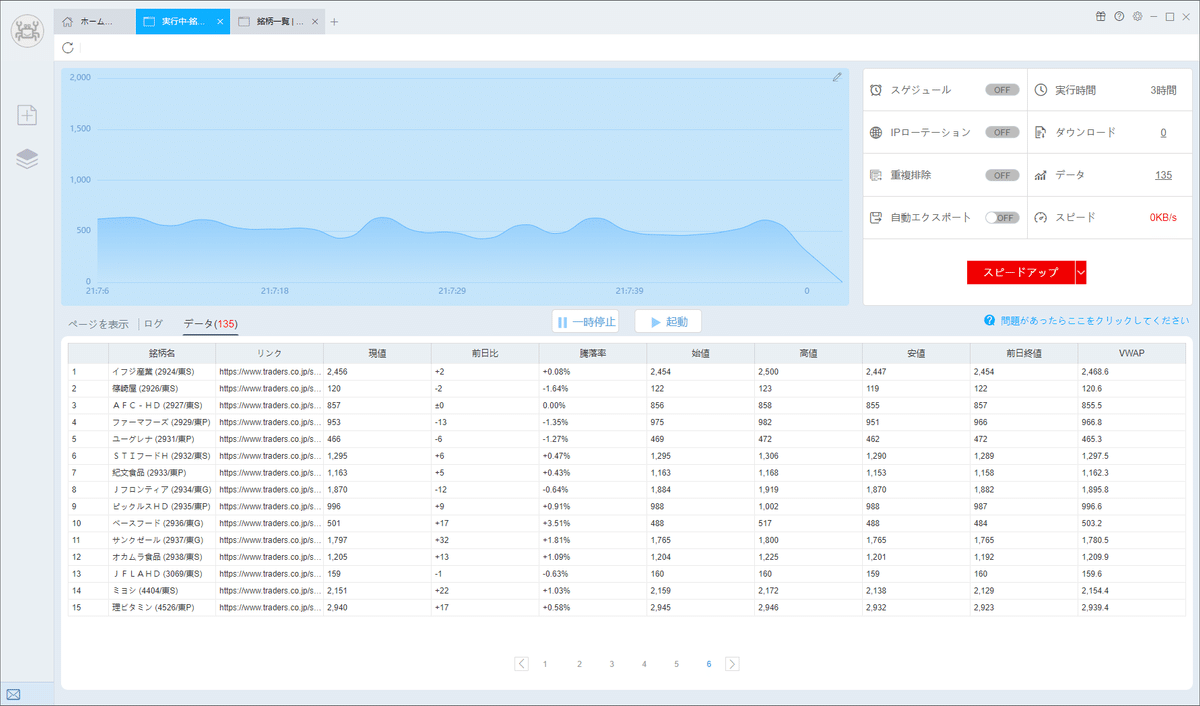This screenshot has width=1200, height=706.
Task: Select the ユーグレナ (2931/東P) cell
Action: [162, 439]
